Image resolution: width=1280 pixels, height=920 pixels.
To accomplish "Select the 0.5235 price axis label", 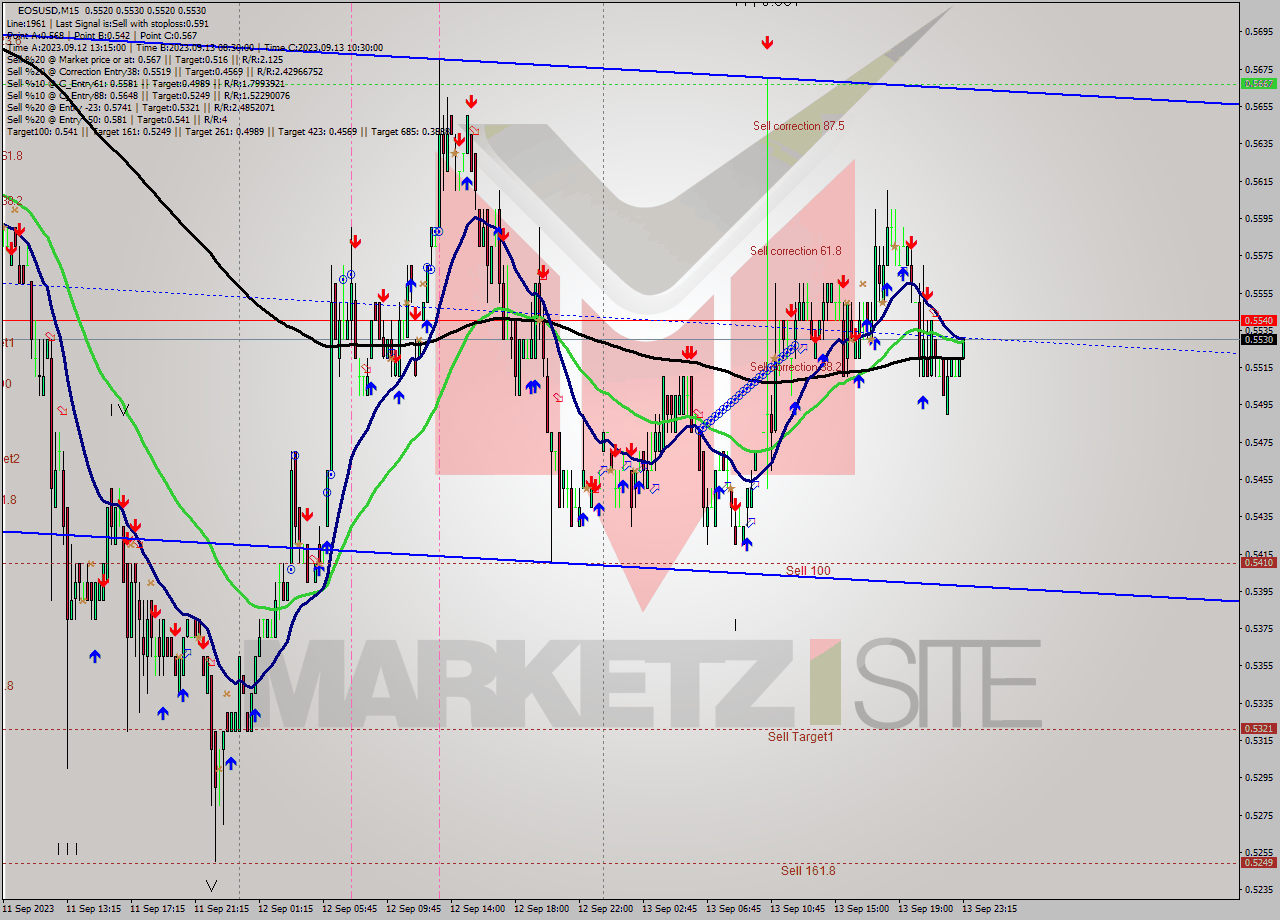I will [1259, 889].
